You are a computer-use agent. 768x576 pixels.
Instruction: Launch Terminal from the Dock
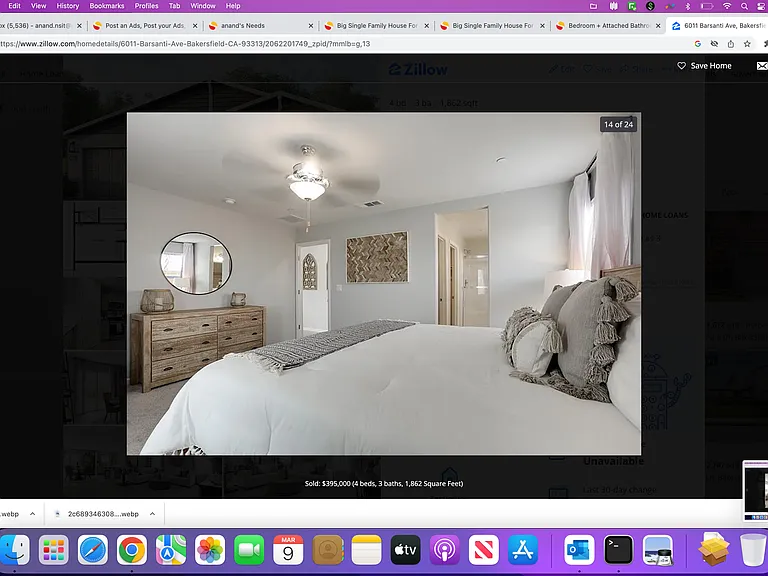(618, 550)
